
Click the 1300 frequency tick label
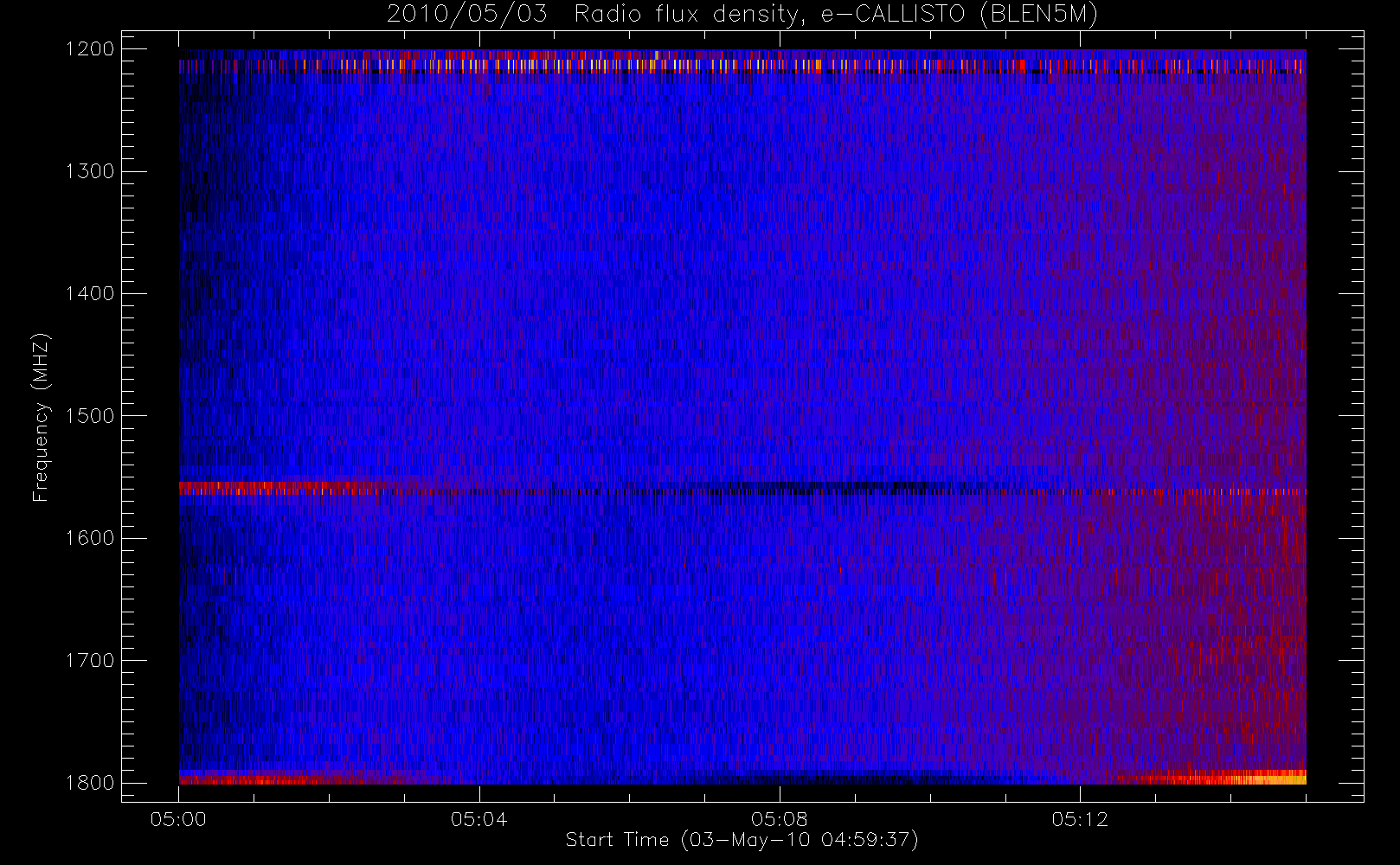90,171
